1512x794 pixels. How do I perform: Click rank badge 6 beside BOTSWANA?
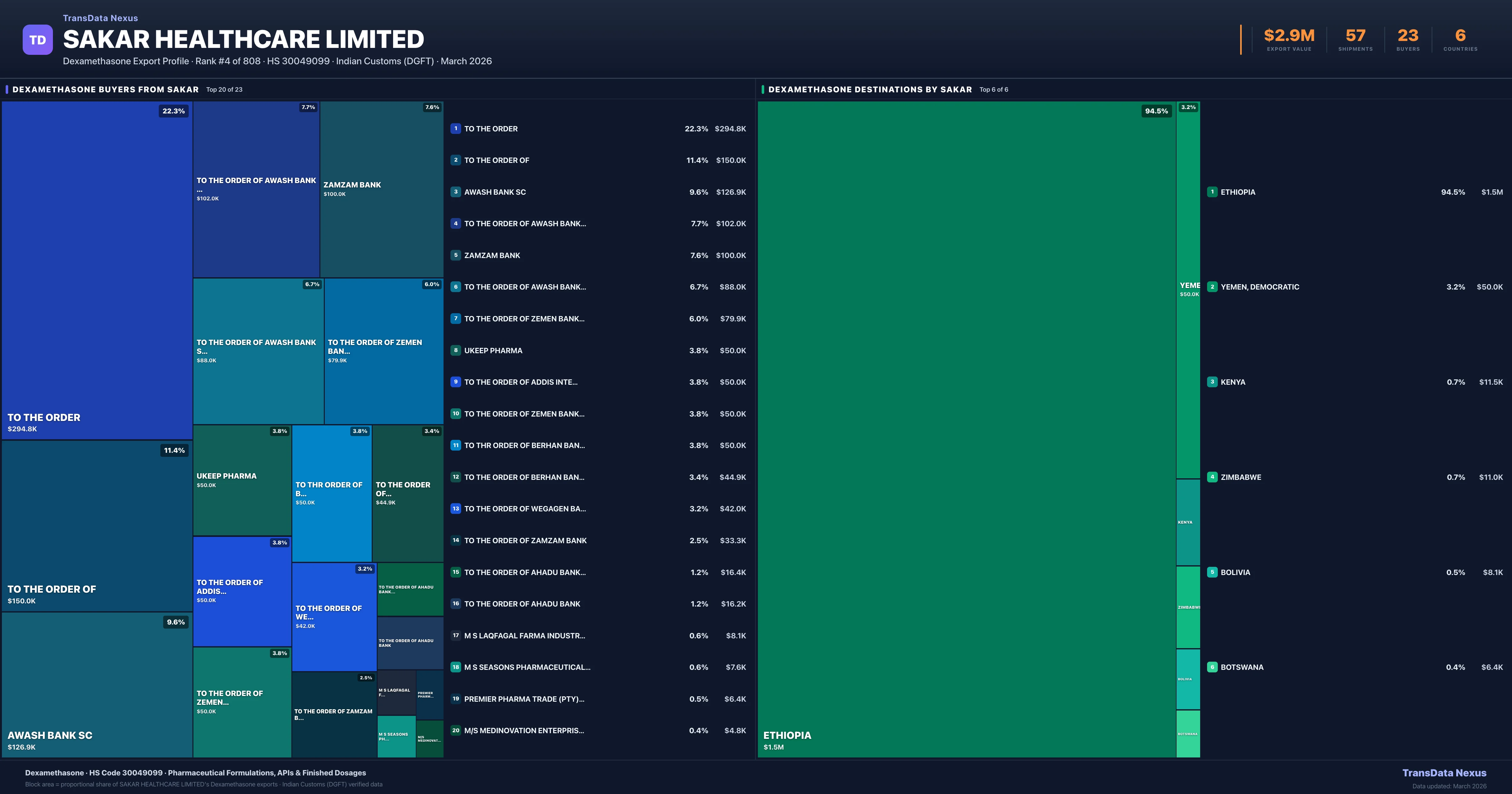pyautogui.click(x=1212, y=667)
